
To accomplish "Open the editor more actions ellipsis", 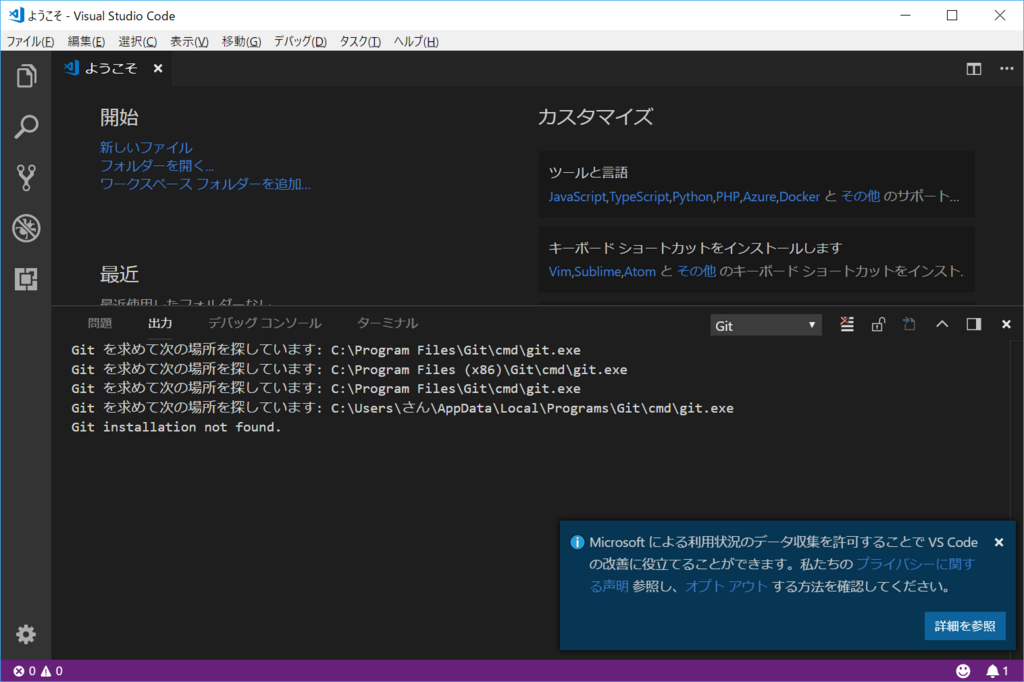I will (x=1006, y=69).
